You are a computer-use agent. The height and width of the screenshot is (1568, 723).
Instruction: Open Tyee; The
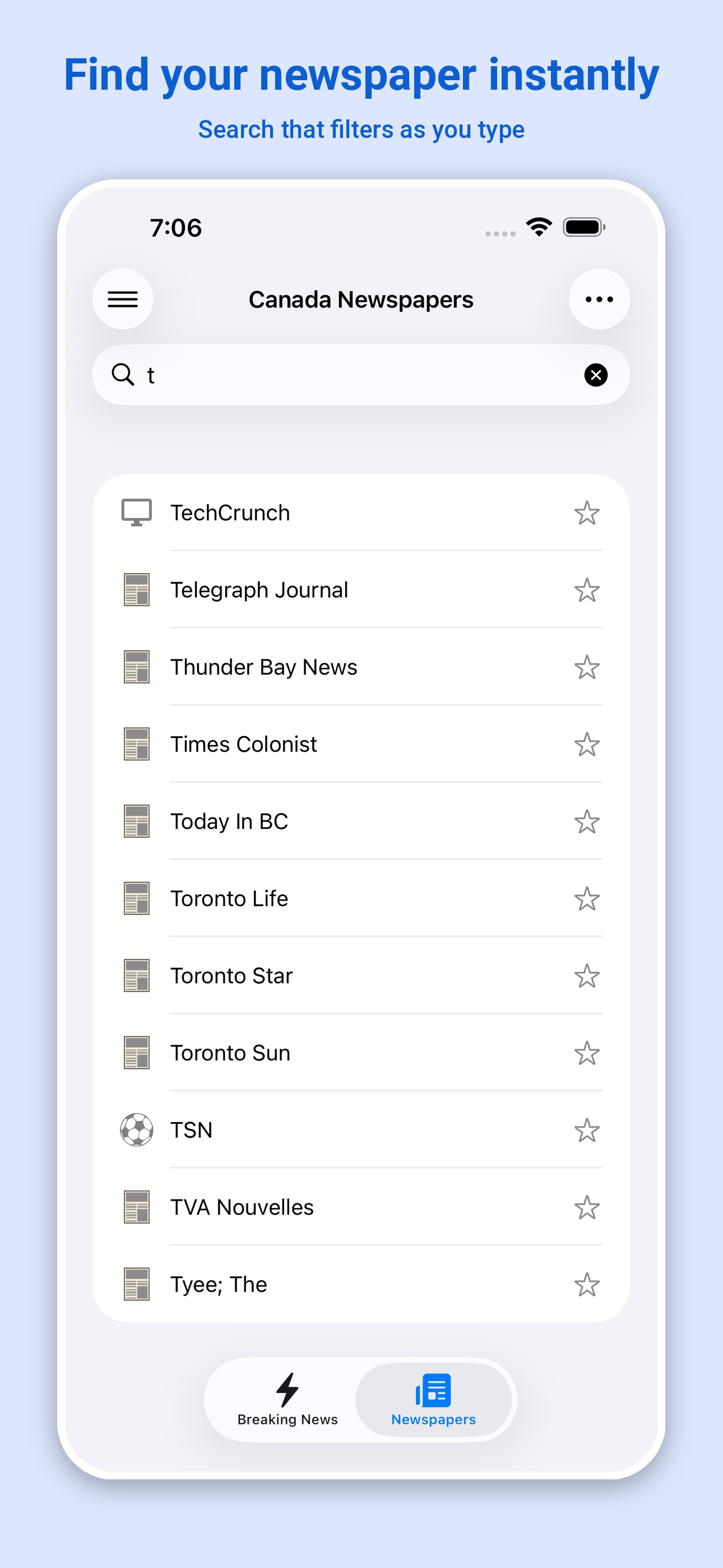[361, 1284]
